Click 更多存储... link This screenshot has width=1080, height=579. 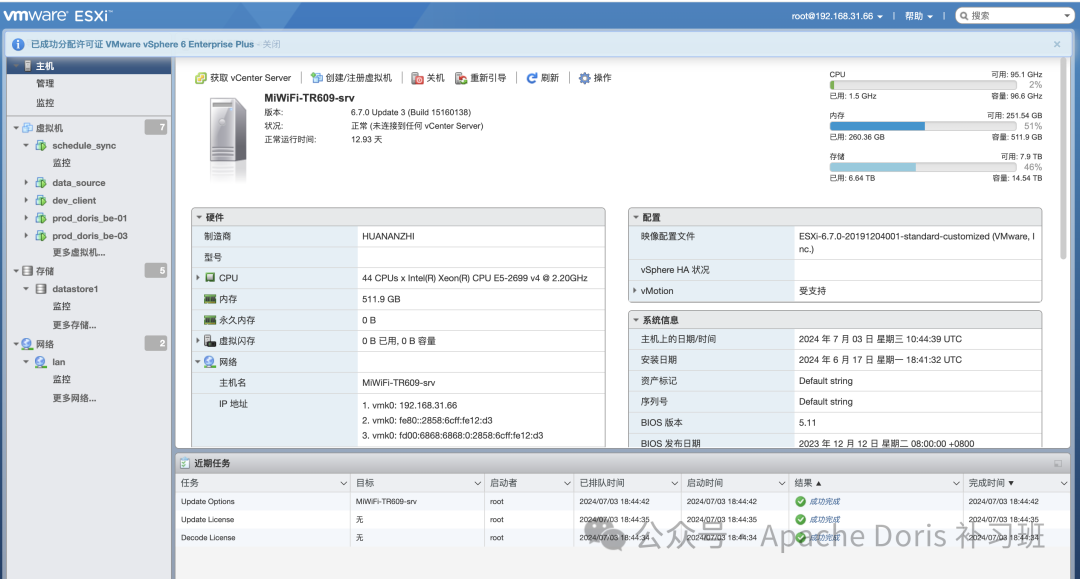click(x=74, y=325)
